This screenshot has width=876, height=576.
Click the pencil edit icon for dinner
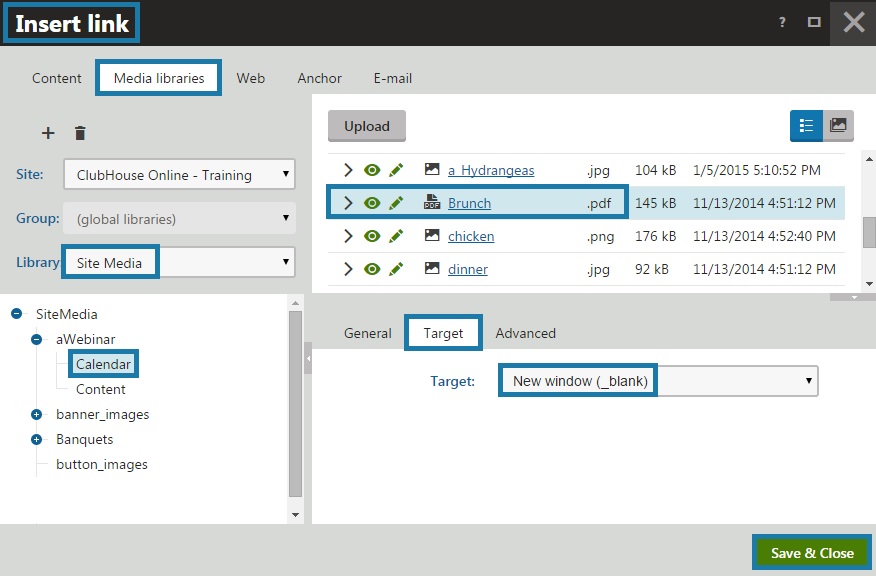coord(396,269)
